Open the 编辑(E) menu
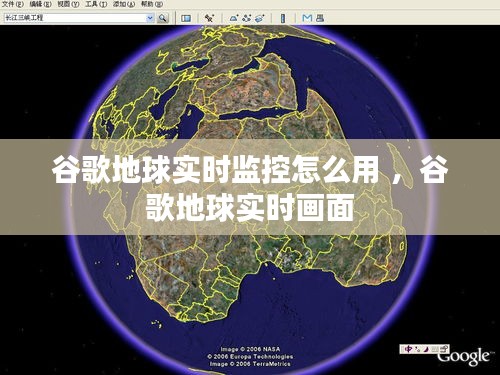 click(40, 4)
